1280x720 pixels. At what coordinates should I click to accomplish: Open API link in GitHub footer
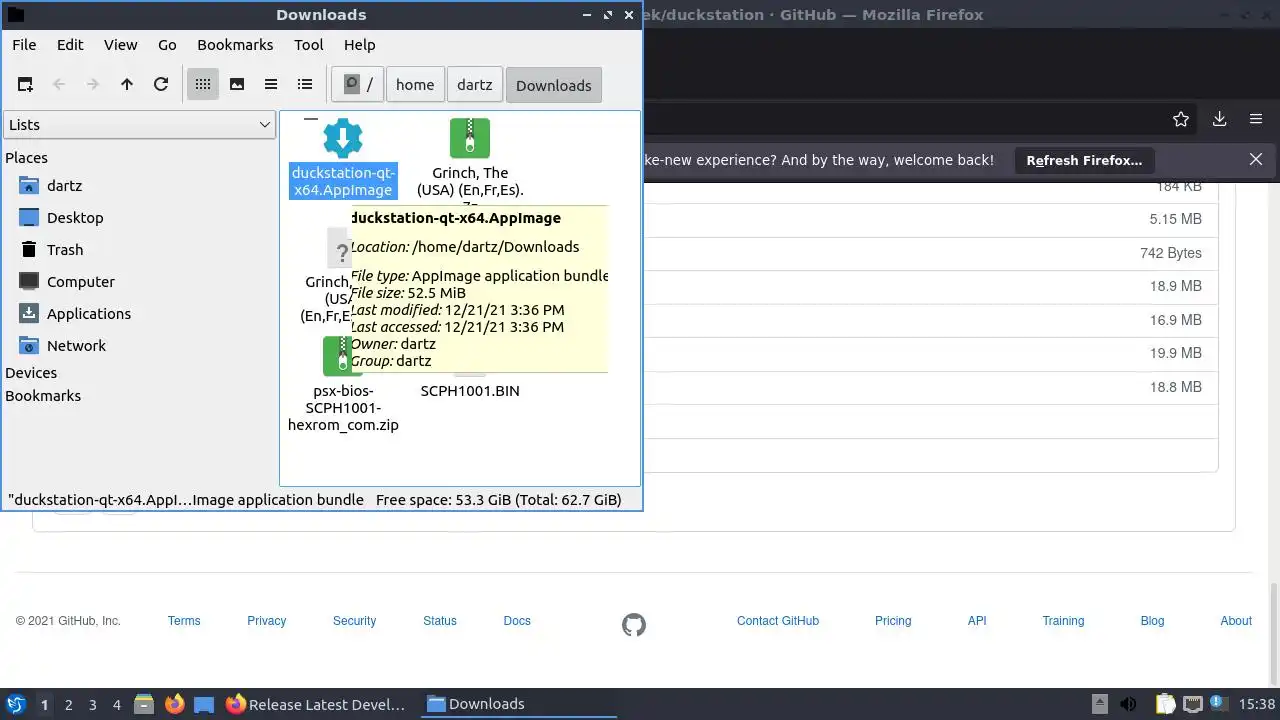tap(977, 621)
